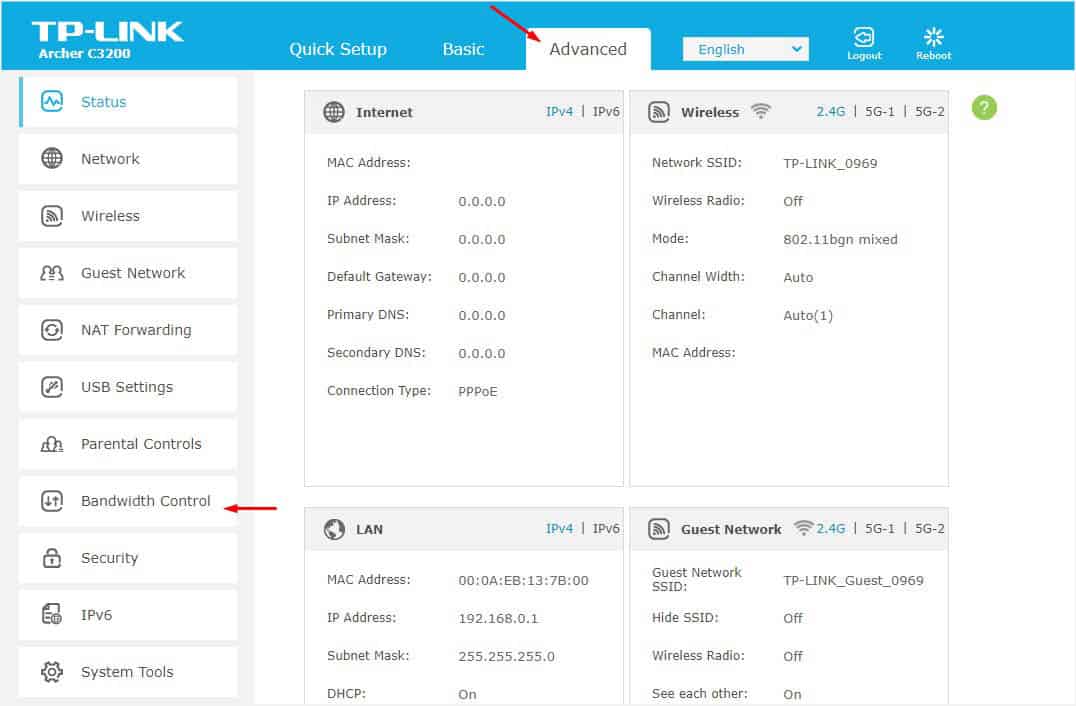Click the TP-LINK_Guest_0969 SSID value
The height and width of the screenshot is (706, 1076).
click(854, 580)
